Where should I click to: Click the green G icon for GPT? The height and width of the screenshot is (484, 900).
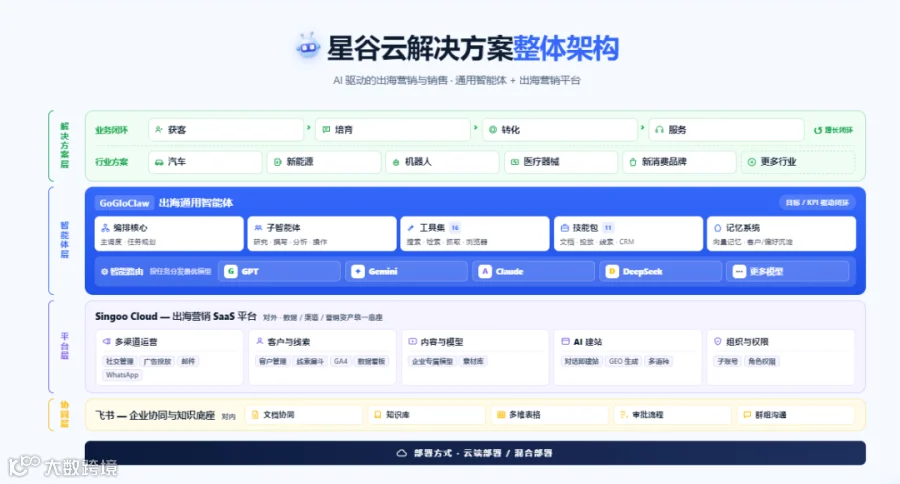231,271
